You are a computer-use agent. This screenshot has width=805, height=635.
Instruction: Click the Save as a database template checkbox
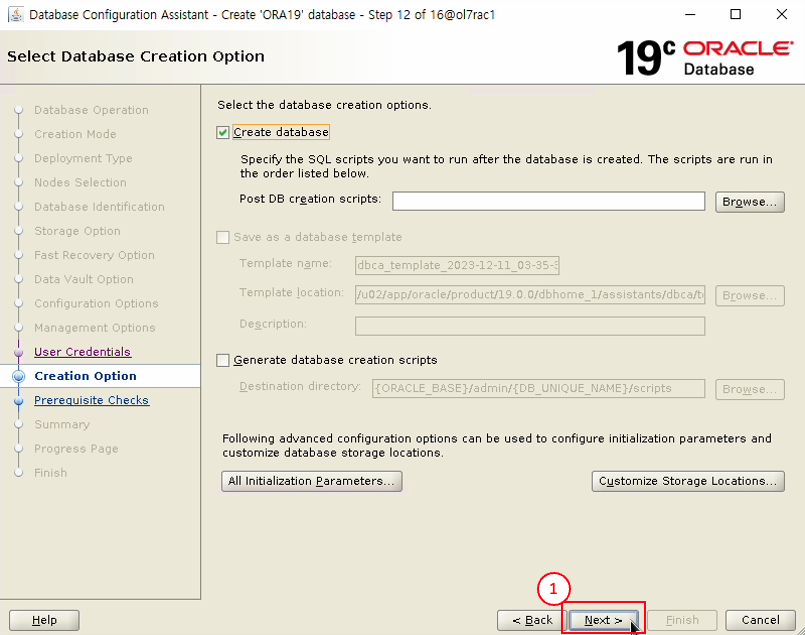[x=222, y=237]
